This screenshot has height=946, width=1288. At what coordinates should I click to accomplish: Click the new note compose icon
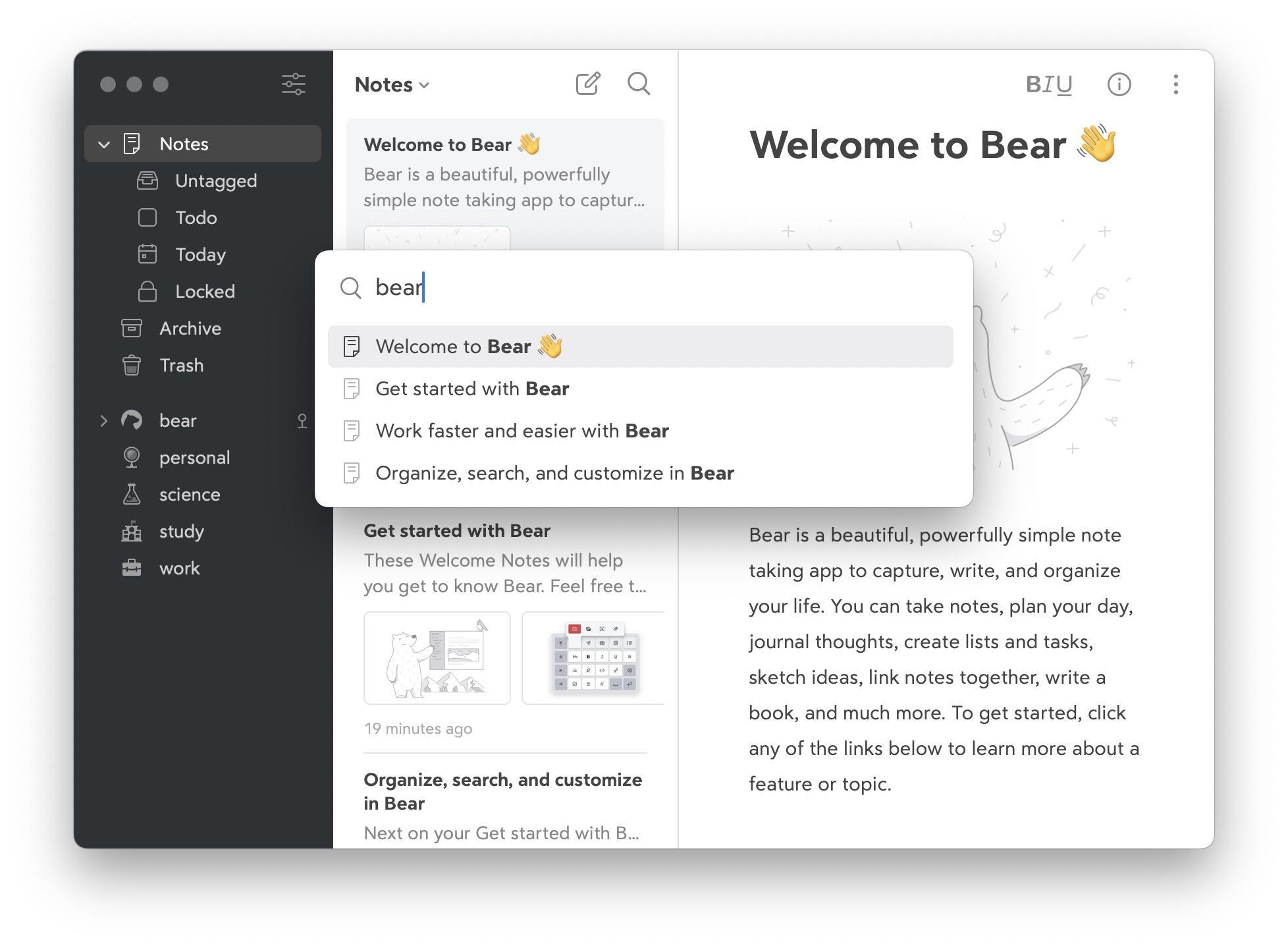[587, 84]
